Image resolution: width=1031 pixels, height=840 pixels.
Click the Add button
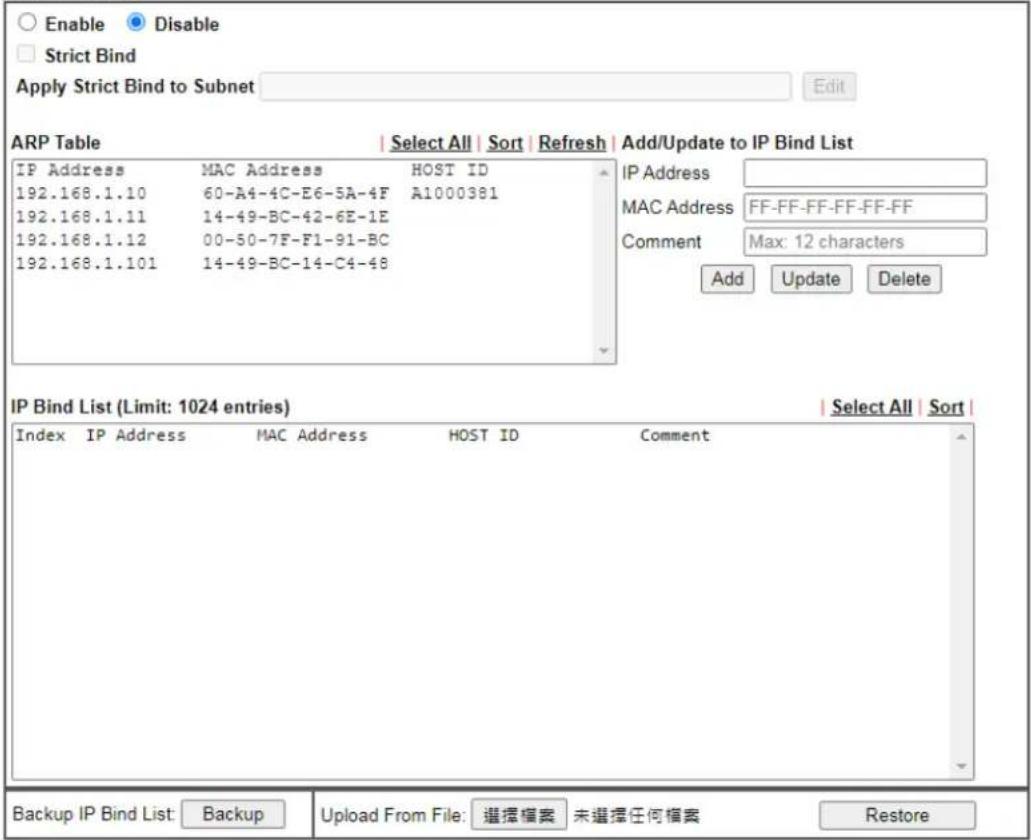727,279
